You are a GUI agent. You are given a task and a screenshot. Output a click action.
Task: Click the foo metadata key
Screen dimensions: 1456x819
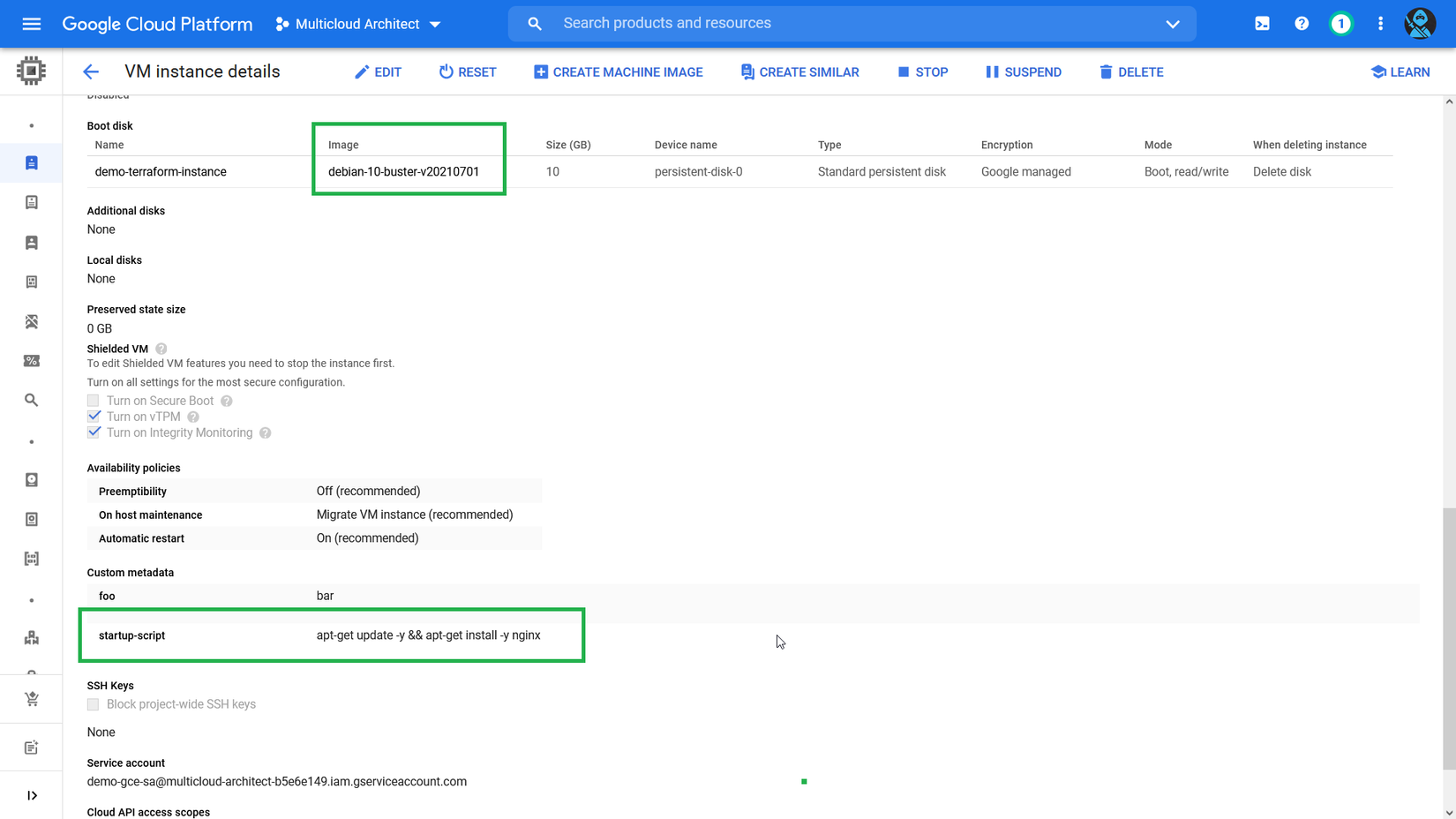[x=107, y=597]
